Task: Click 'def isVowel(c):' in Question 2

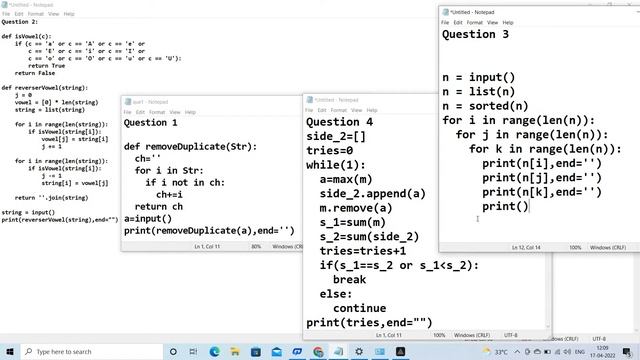Action: pyautogui.click(x=27, y=36)
